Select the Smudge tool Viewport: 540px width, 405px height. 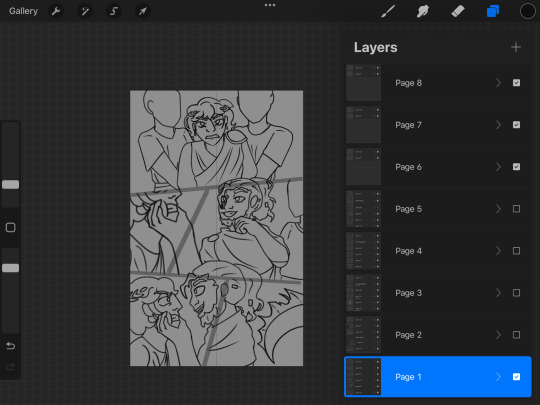point(423,11)
